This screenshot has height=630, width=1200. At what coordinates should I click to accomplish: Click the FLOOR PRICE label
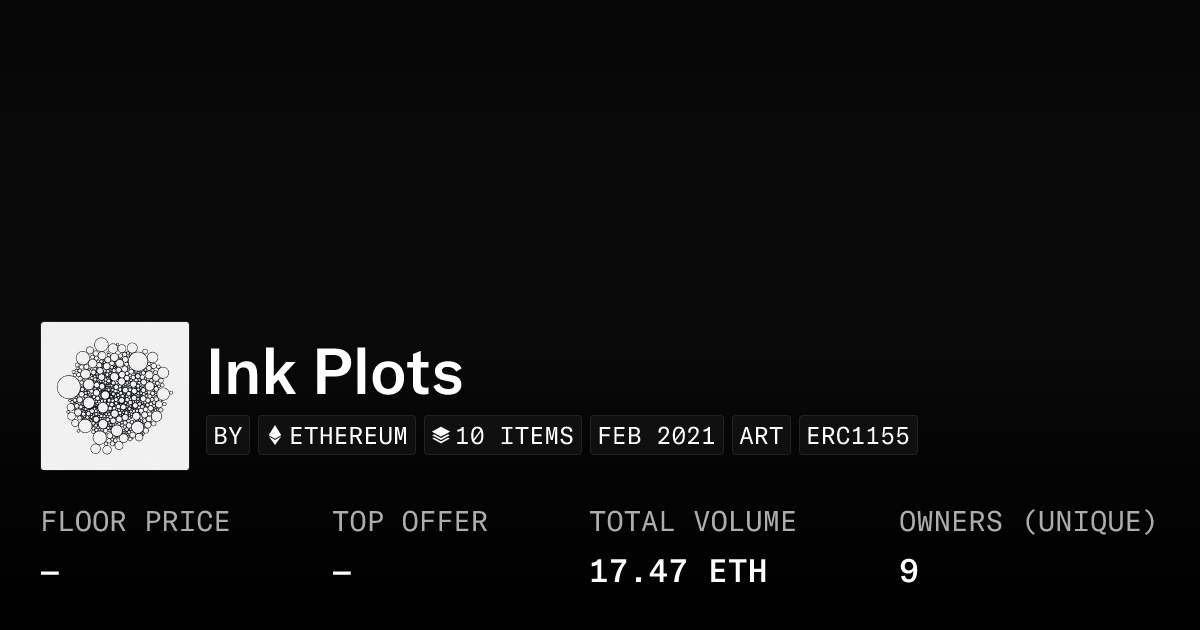[135, 522]
